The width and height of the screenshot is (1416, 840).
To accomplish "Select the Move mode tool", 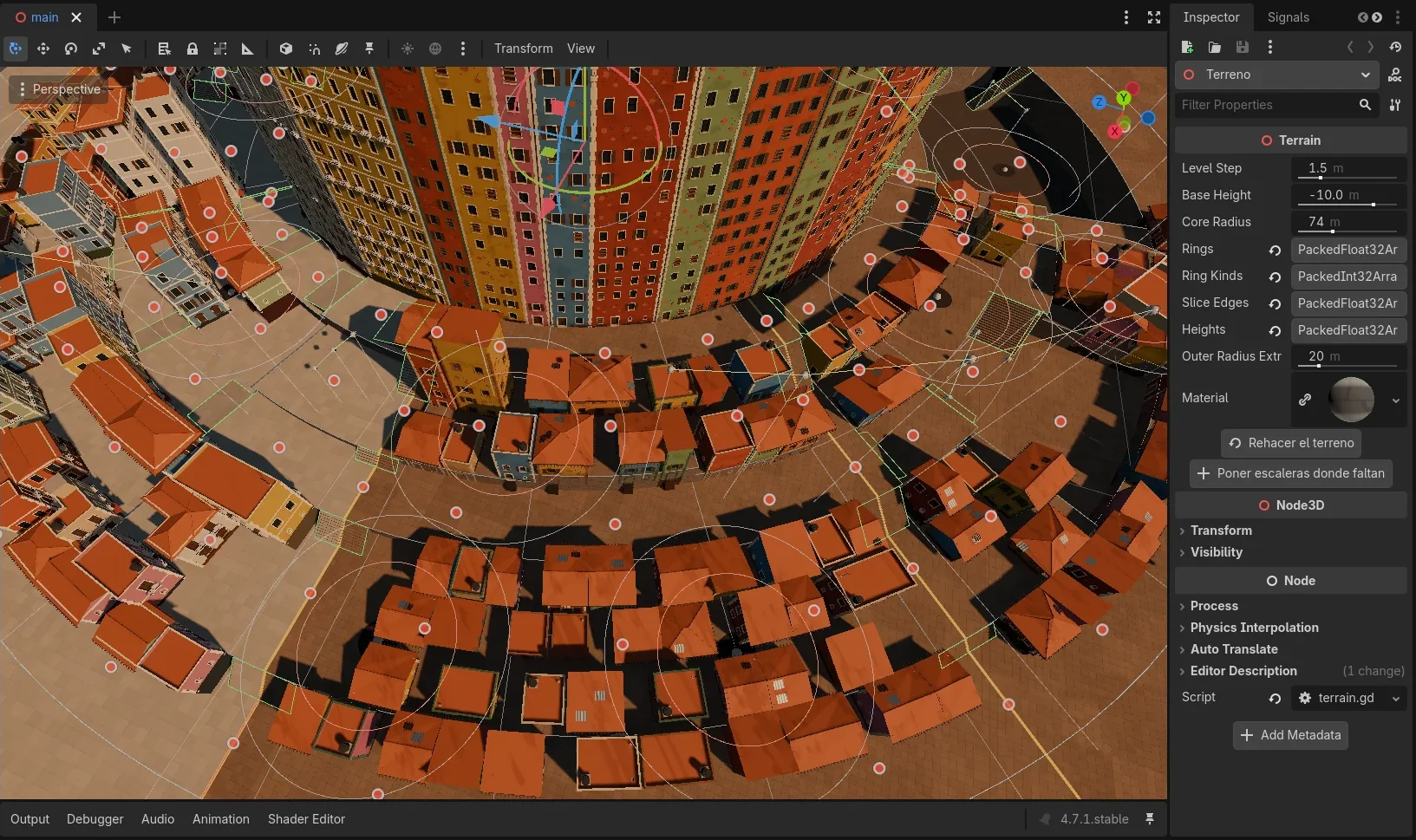I will tap(43, 49).
